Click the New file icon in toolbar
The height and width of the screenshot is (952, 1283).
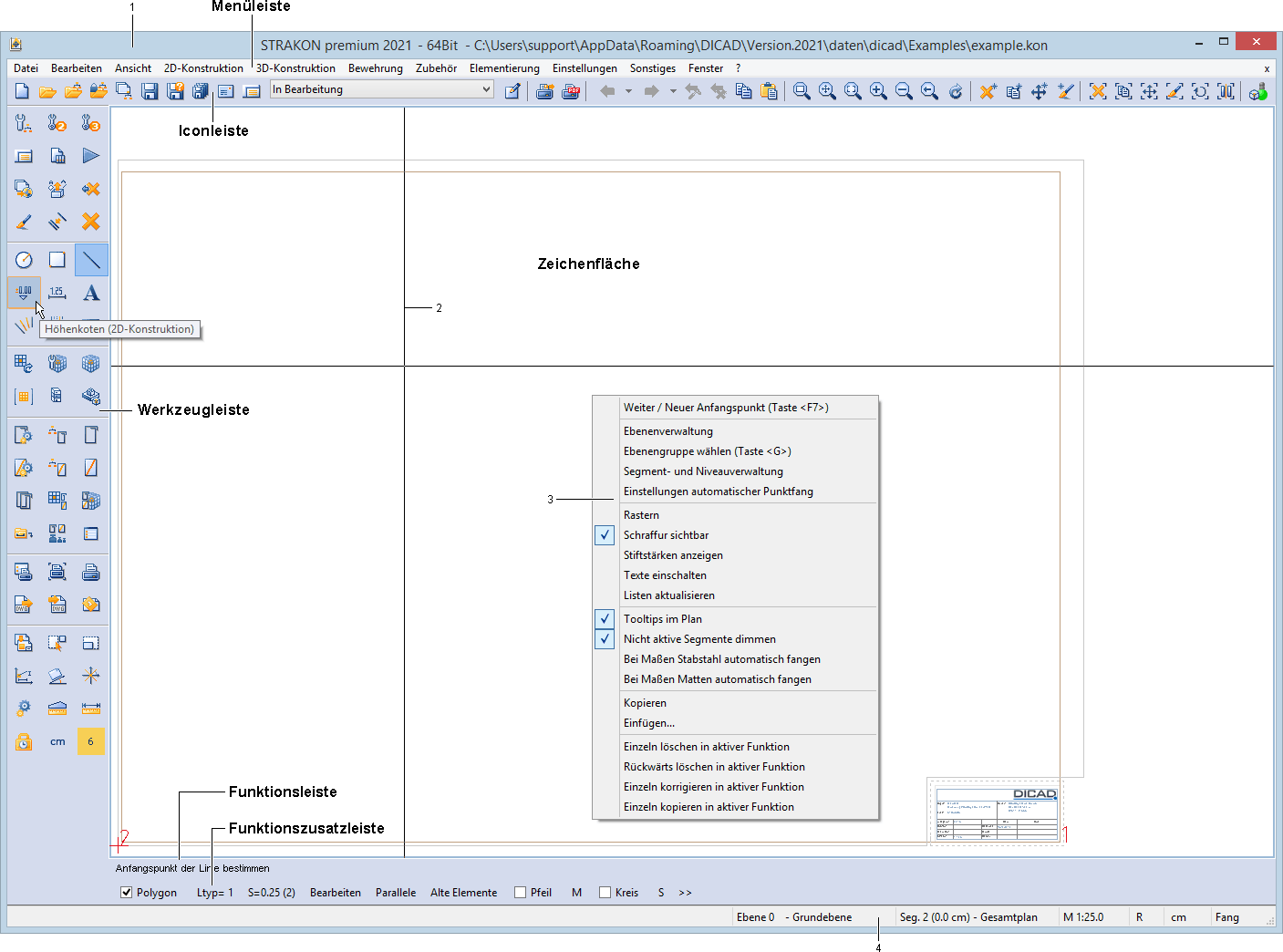(x=22, y=90)
